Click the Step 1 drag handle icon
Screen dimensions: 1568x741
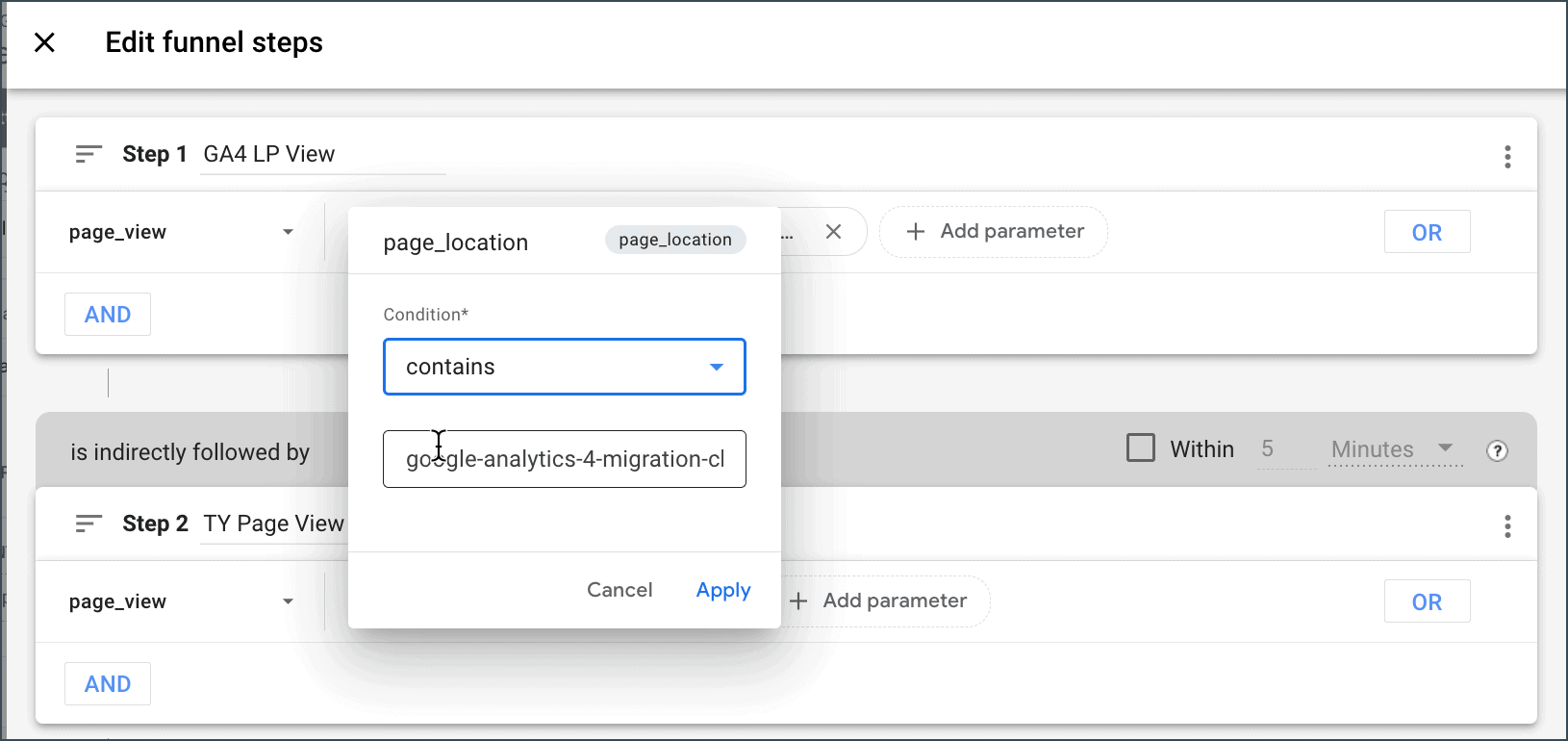pyautogui.click(x=89, y=154)
